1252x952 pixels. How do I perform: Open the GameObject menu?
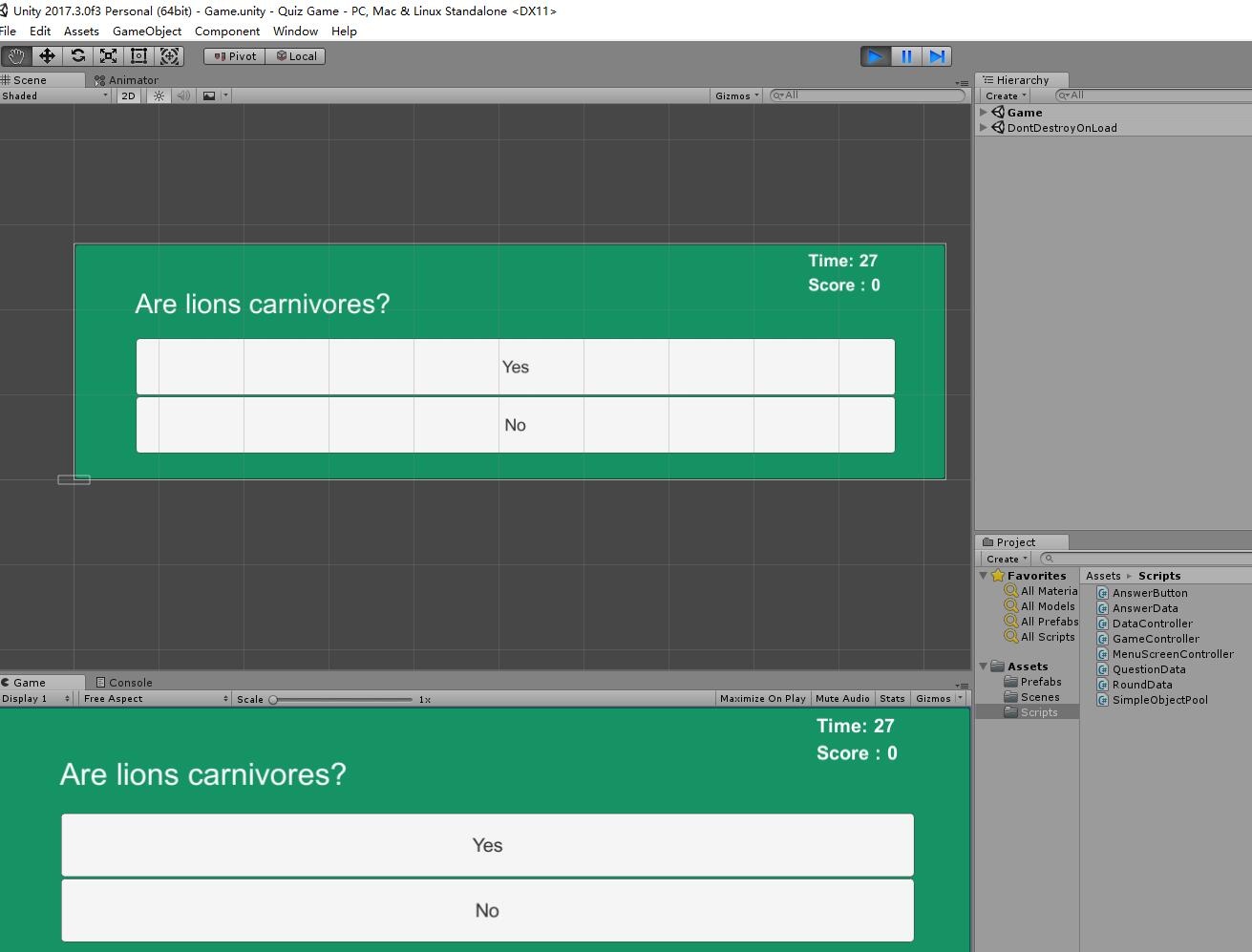(147, 32)
